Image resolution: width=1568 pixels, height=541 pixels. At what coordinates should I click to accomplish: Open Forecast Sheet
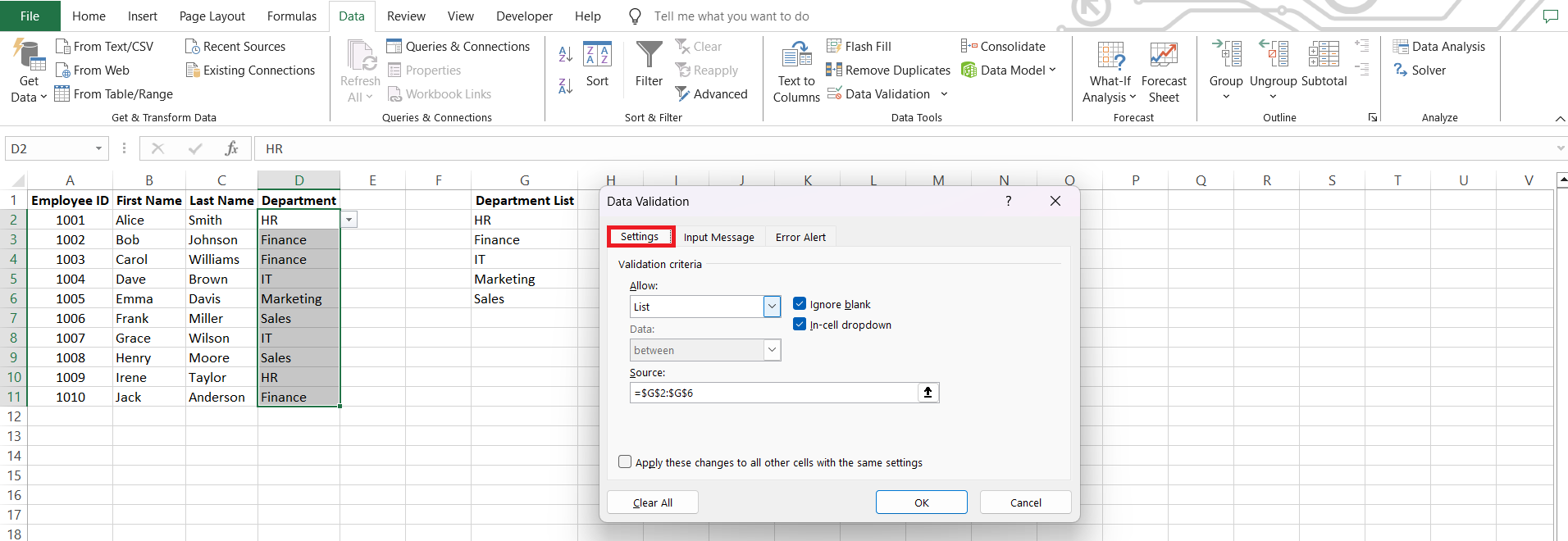coord(1164,72)
